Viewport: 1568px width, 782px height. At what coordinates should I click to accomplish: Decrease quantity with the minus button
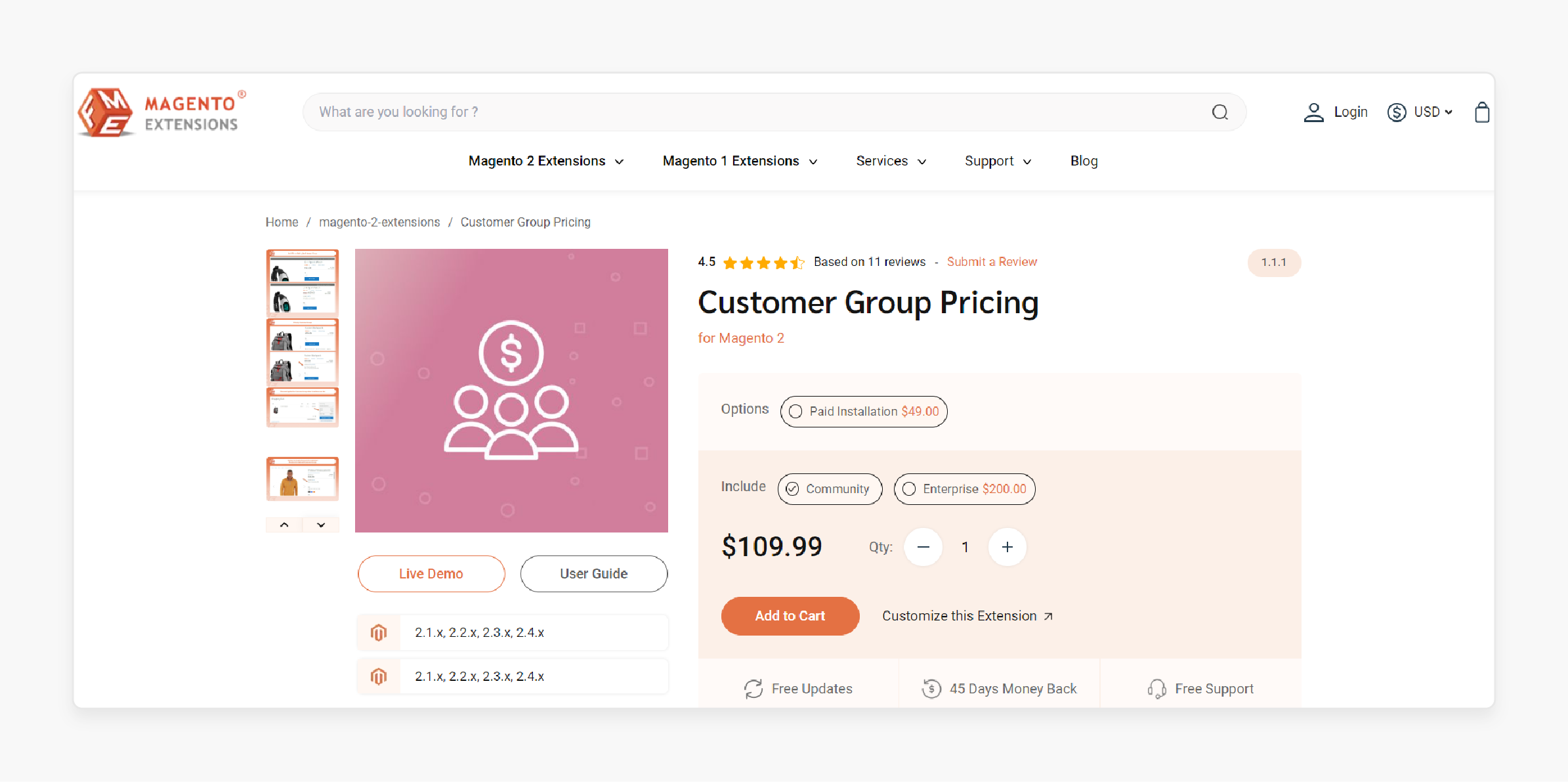(x=923, y=547)
